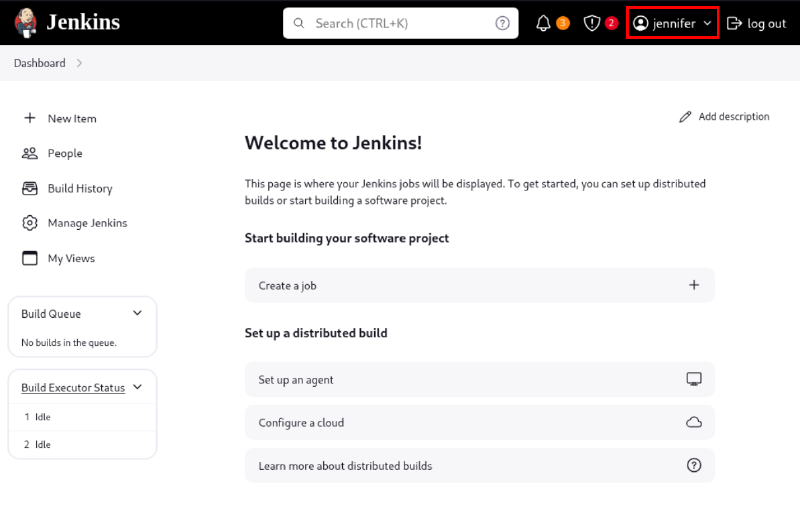The height and width of the screenshot is (506, 800).
Task: Expand the breadcrumb chevron after Dashboard
Action: pyautogui.click(x=79, y=63)
